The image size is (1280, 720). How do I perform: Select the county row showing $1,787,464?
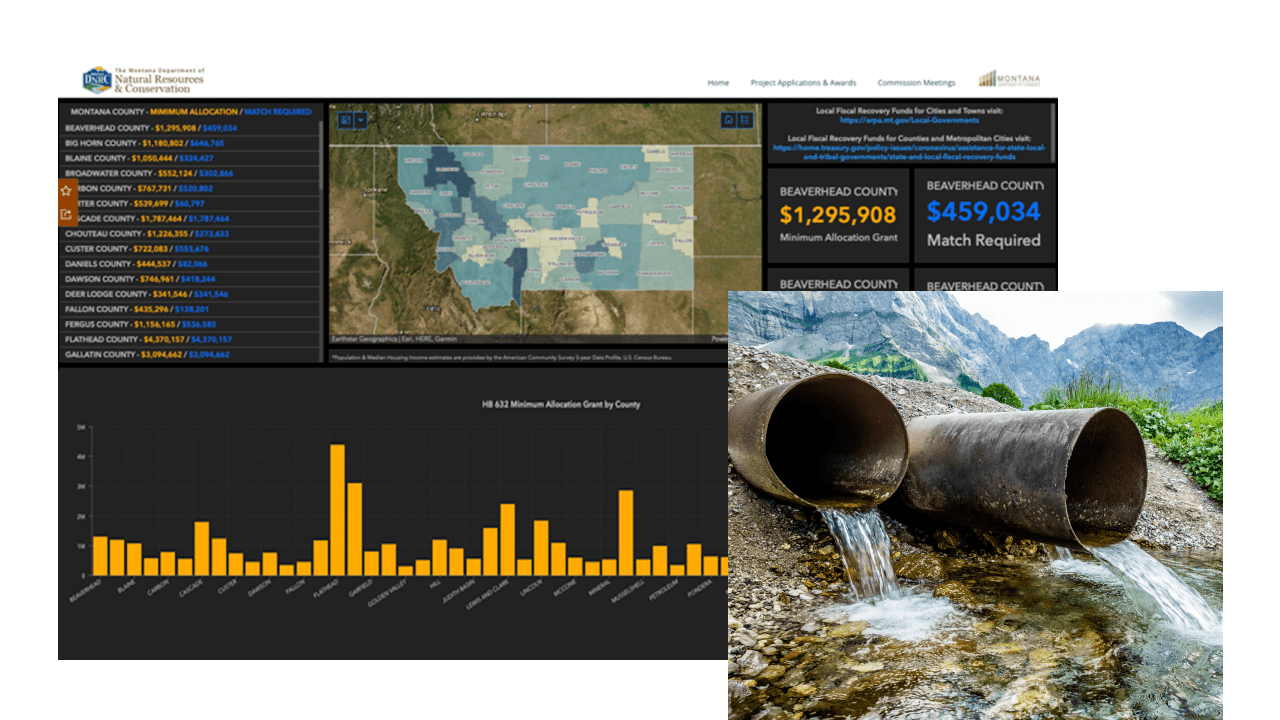190,218
